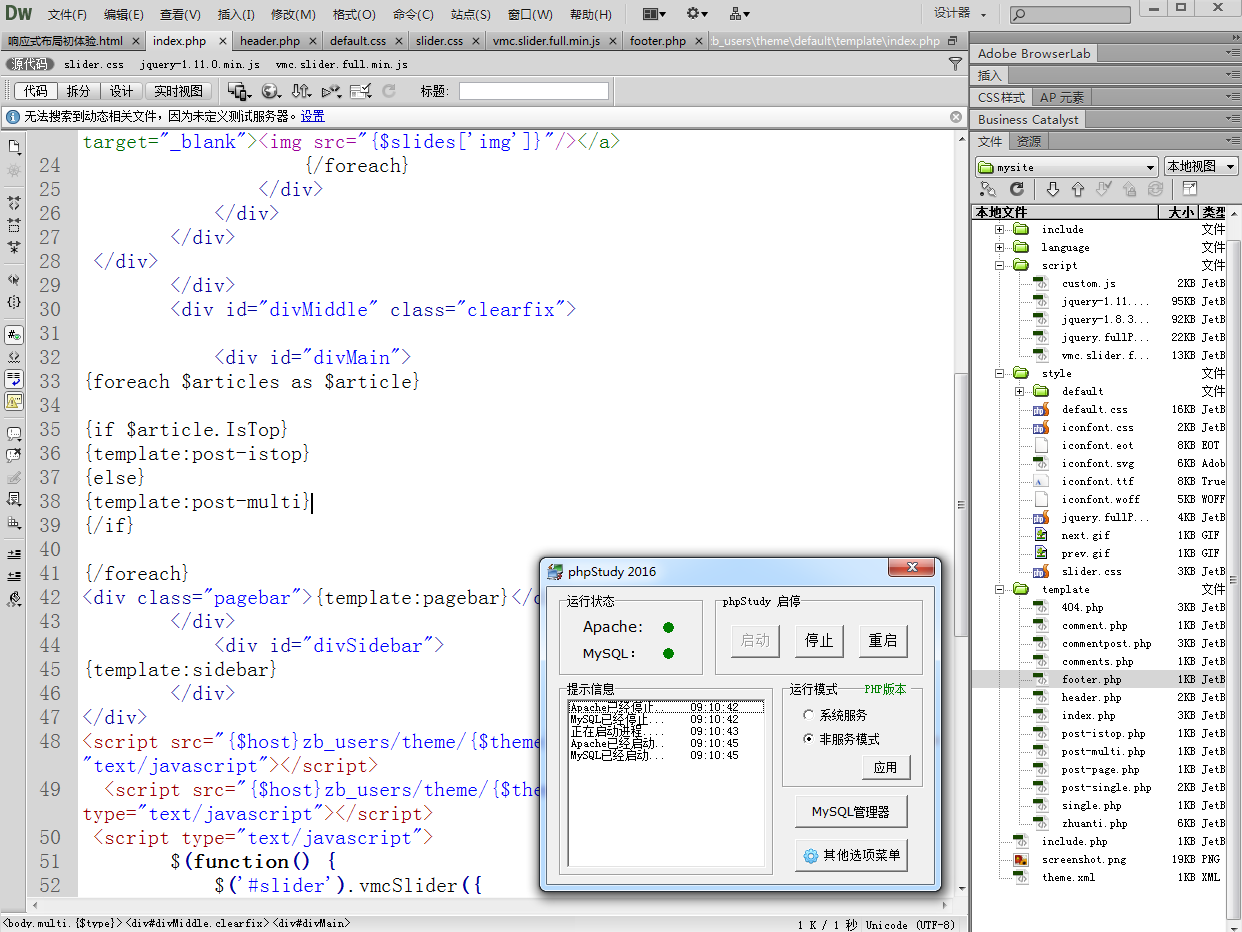The image size is (1242, 932).
Task: Click the W3C Validation icon
Action: tap(332, 91)
